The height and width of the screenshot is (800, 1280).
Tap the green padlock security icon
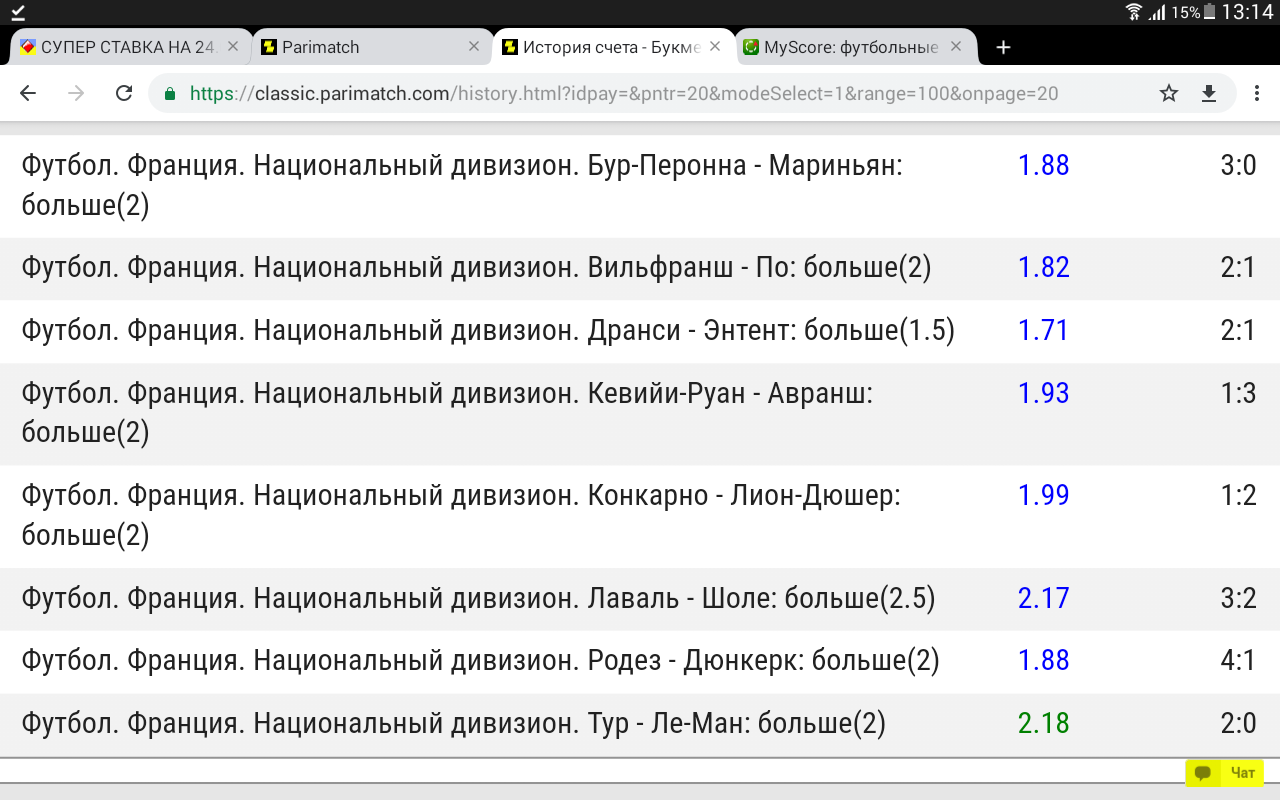[x=170, y=94]
